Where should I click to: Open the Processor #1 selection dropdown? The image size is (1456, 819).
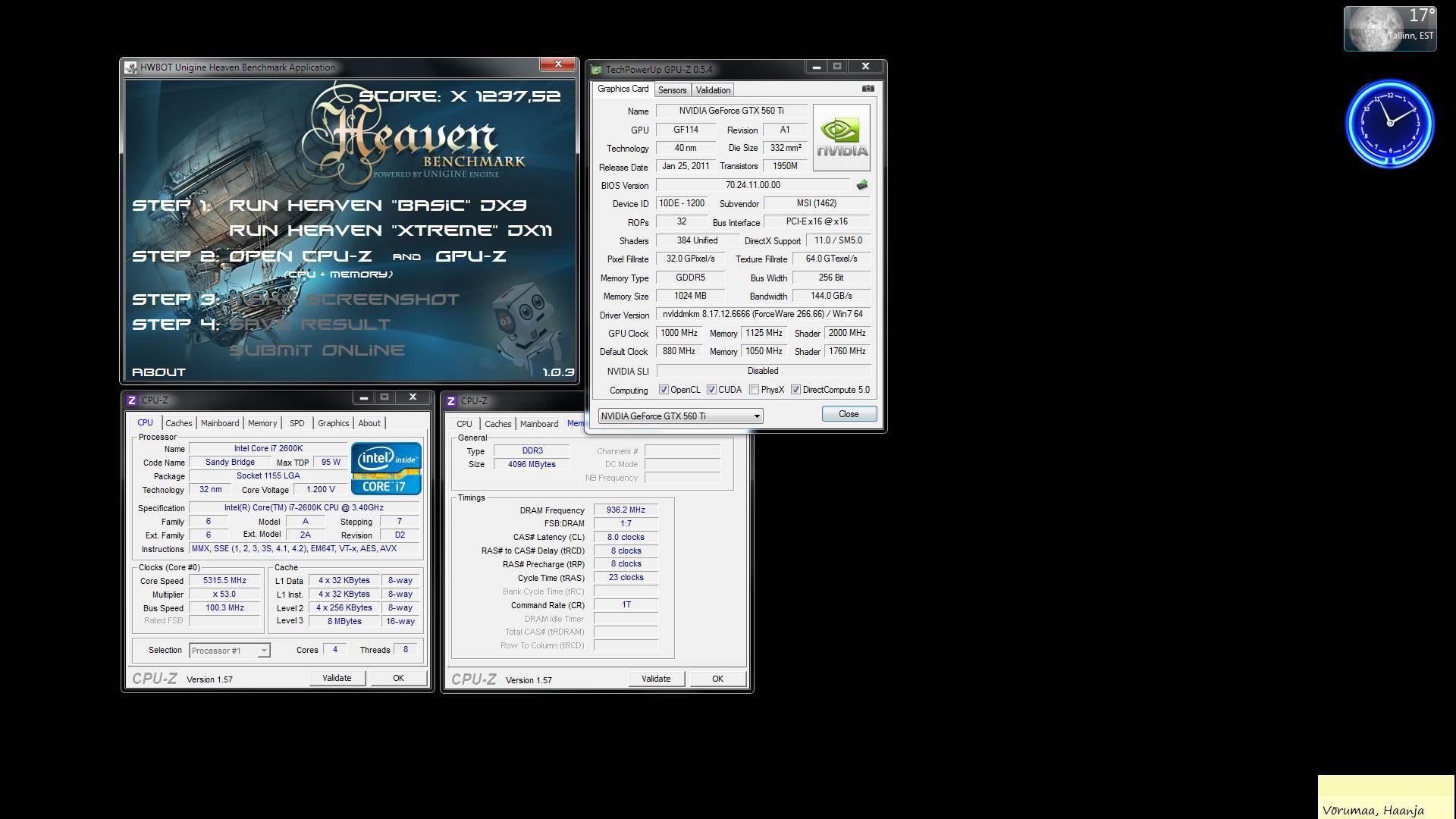pos(229,650)
